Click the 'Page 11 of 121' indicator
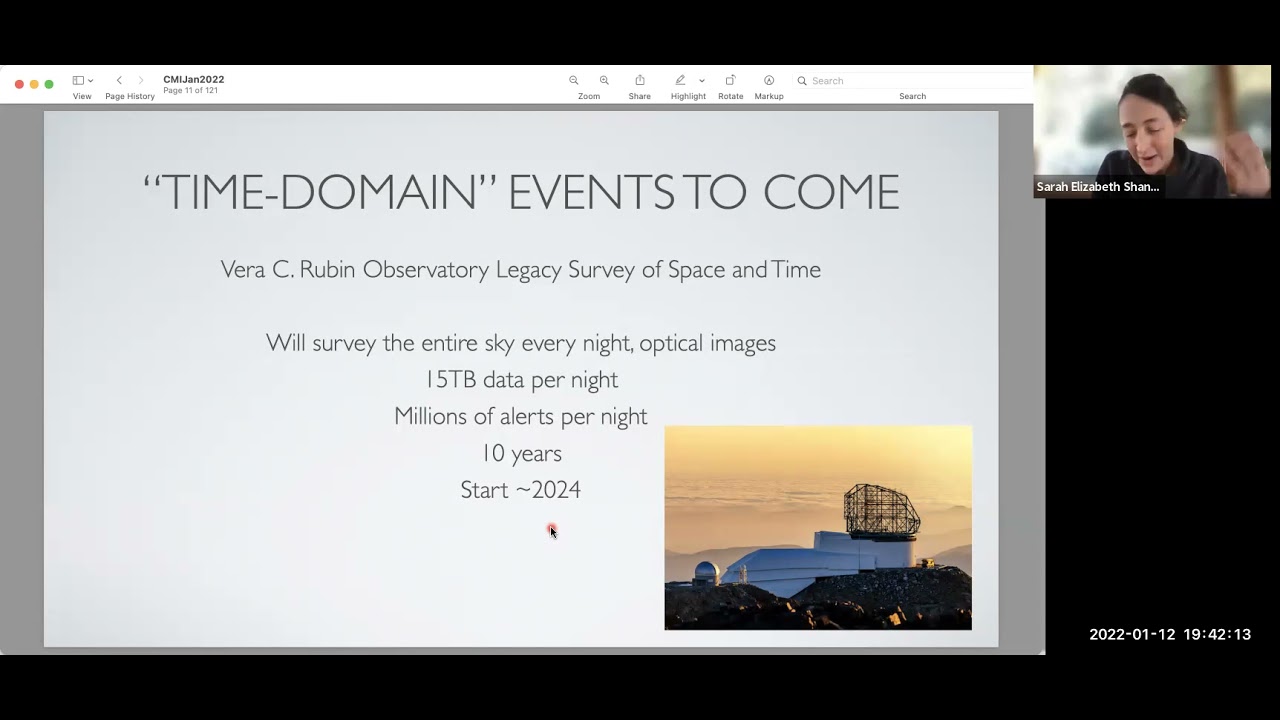Image resolution: width=1280 pixels, height=720 pixels. [191, 91]
